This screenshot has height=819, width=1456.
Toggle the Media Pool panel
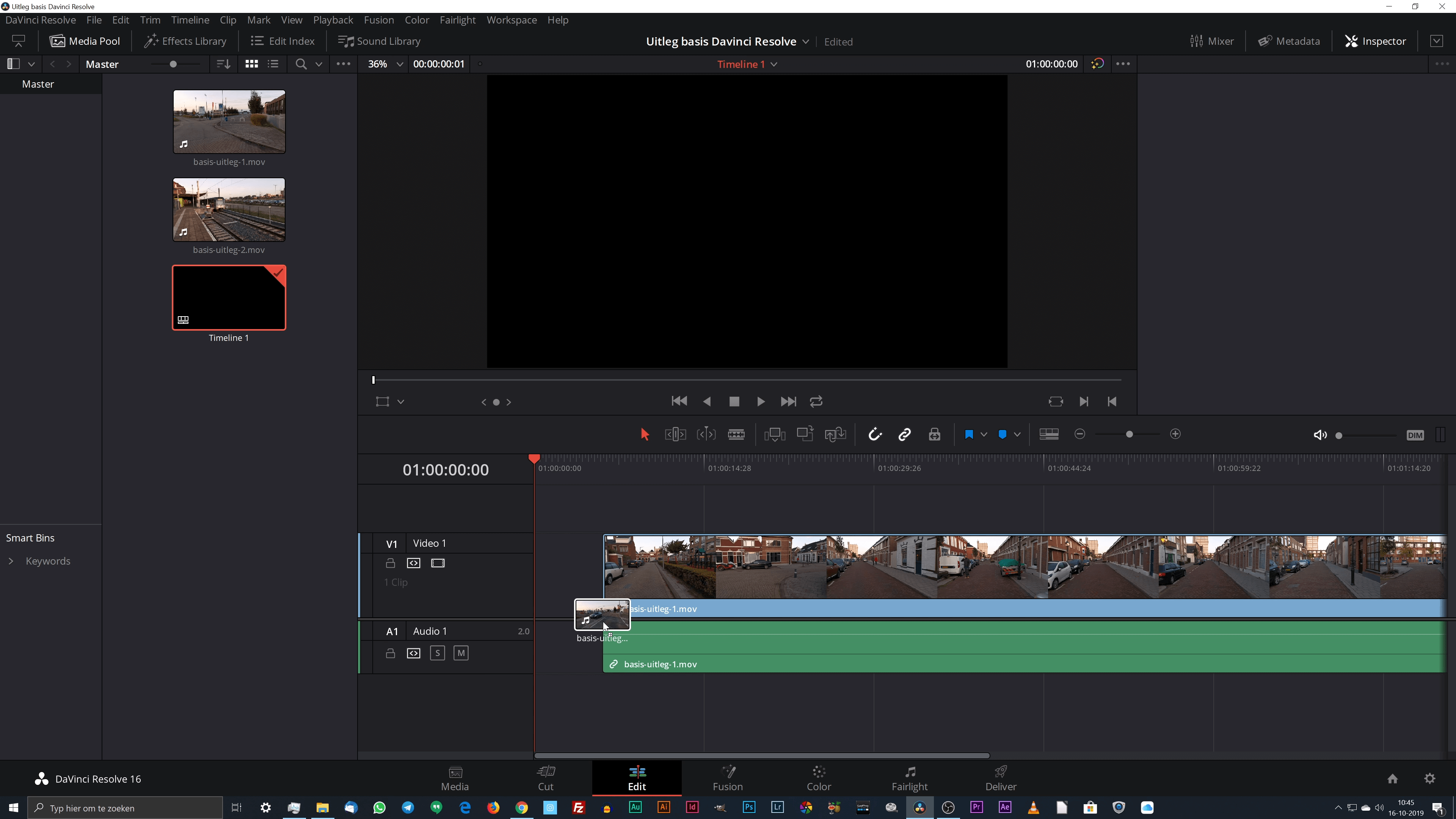pyautogui.click(x=85, y=41)
